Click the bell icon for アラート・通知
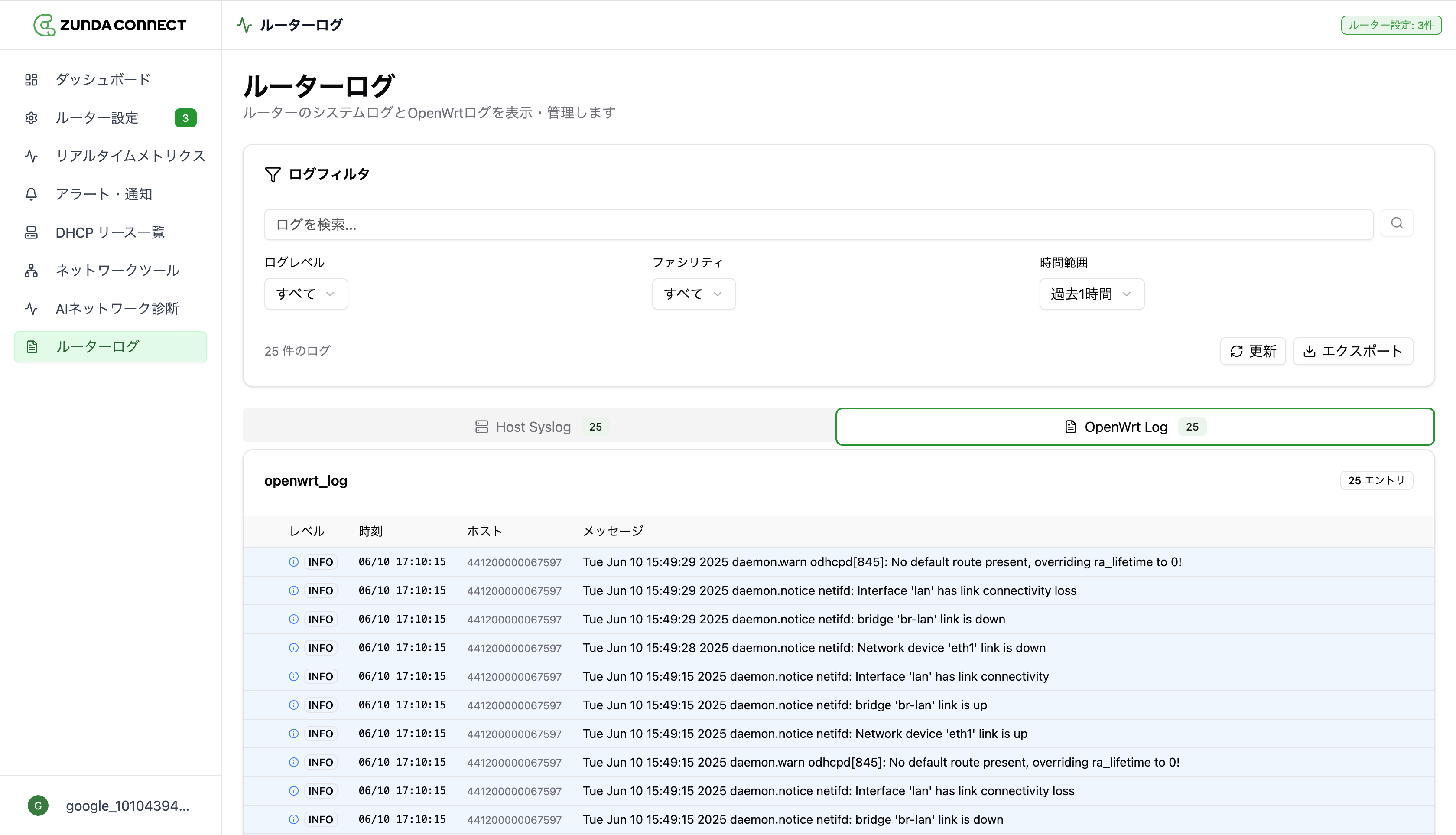This screenshot has height=835, width=1456. click(x=32, y=194)
